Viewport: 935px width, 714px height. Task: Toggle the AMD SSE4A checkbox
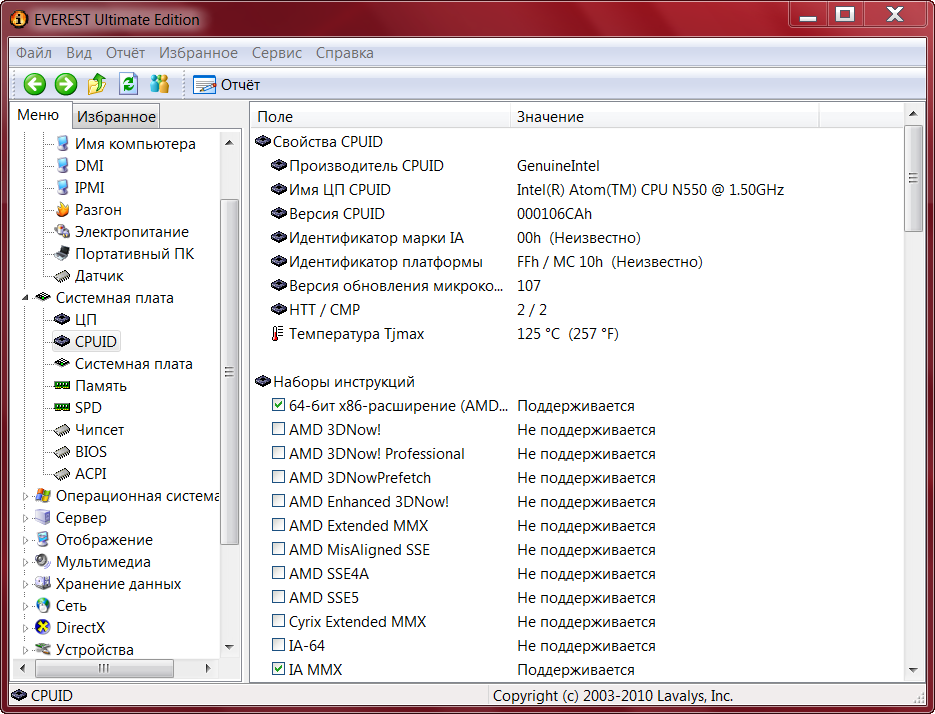(x=278, y=573)
